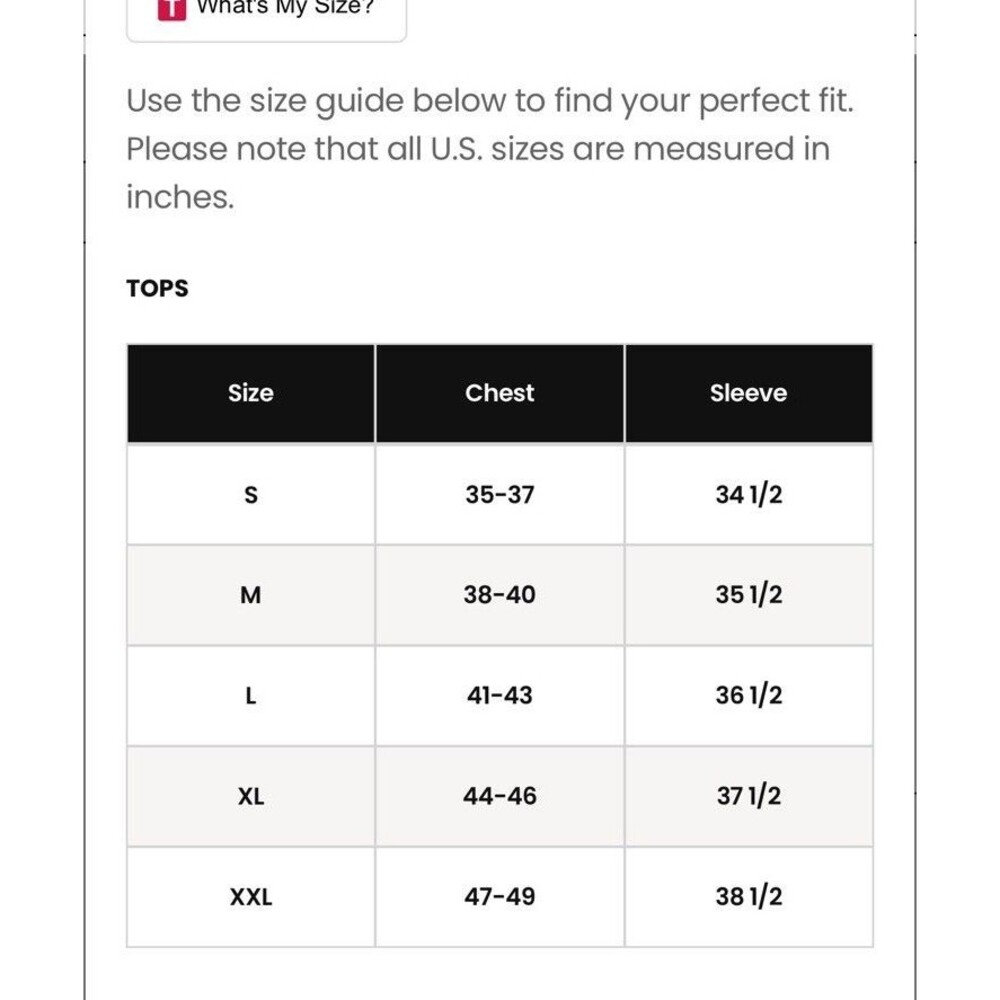Viewport: 1000px width, 1000px height.
Task: Select chest measurement 47-49
Action: point(499,897)
